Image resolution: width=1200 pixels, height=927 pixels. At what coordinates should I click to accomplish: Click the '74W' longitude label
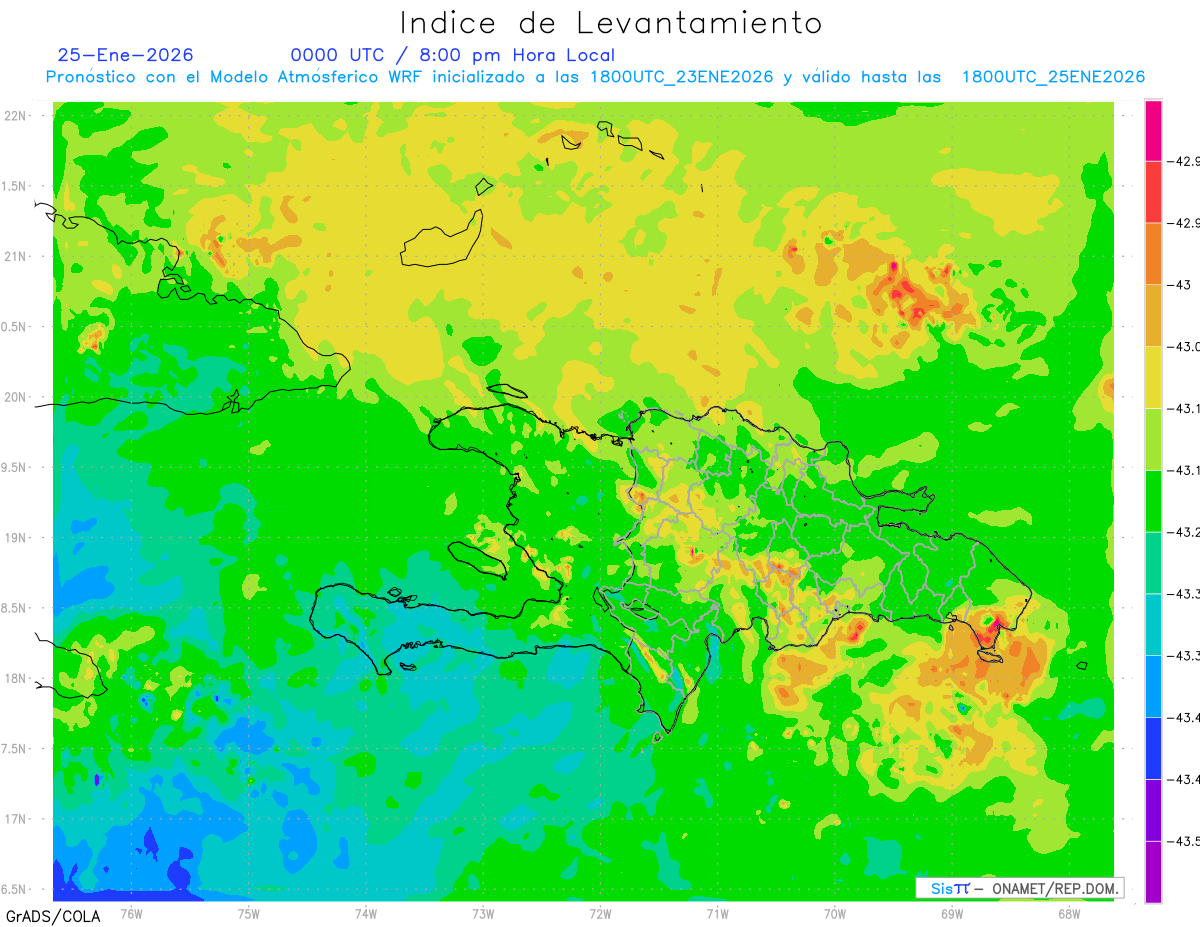pyautogui.click(x=366, y=913)
